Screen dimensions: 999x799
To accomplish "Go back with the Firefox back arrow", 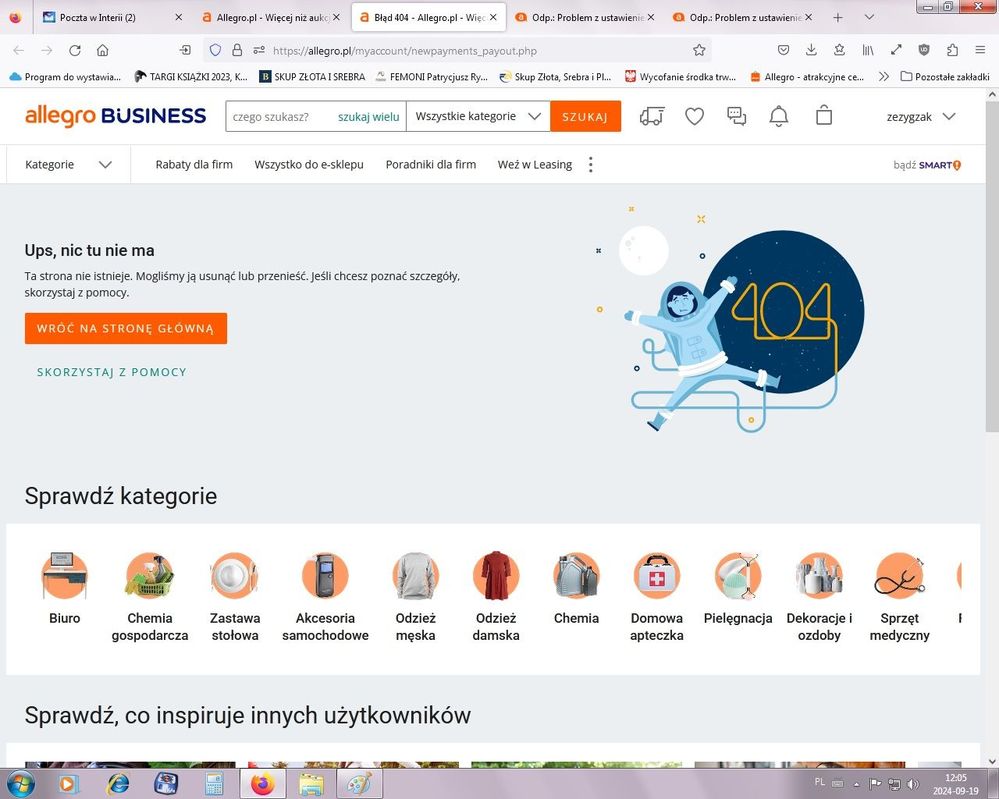I will (x=18, y=50).
